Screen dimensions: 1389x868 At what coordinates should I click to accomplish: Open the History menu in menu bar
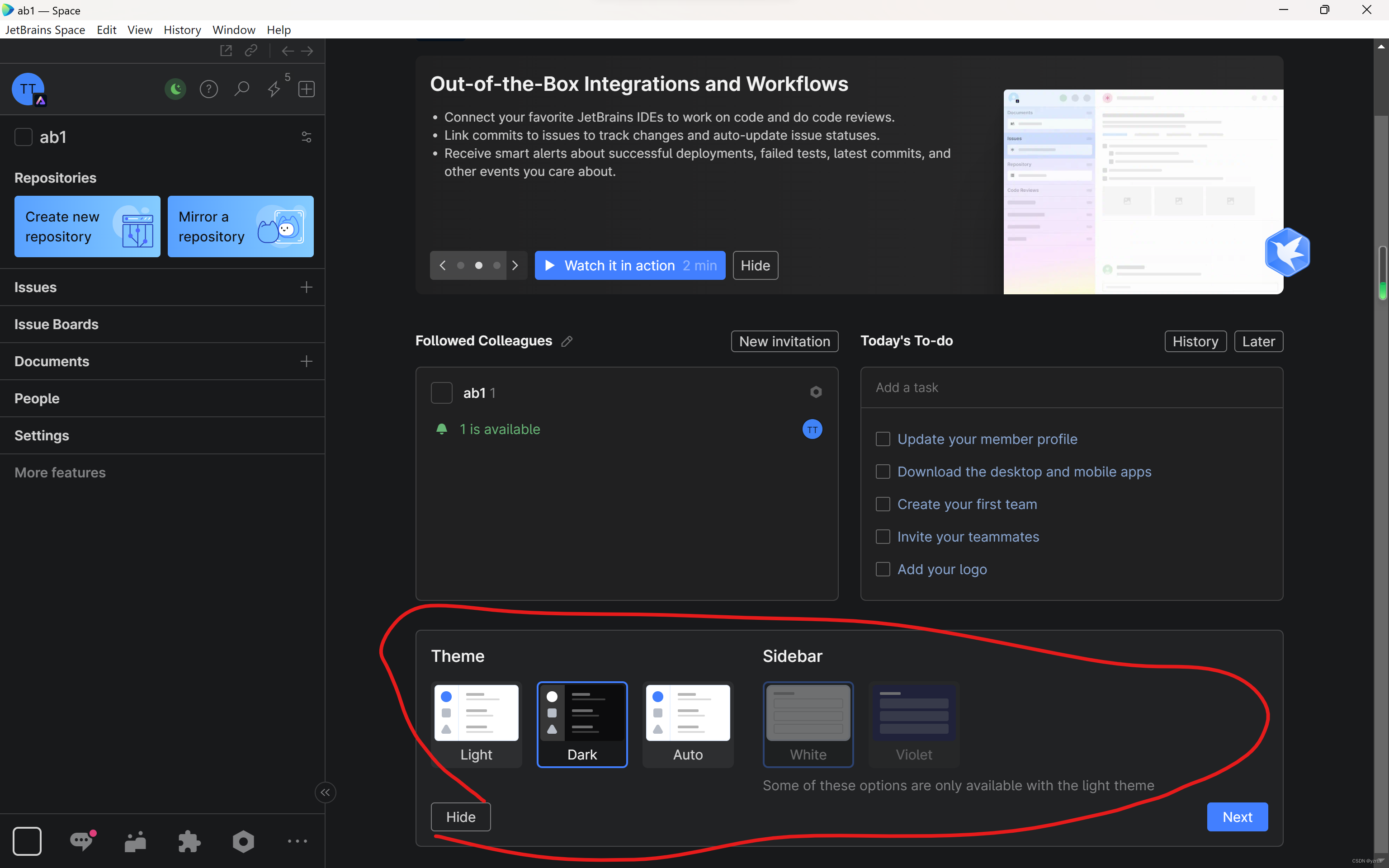182,30
